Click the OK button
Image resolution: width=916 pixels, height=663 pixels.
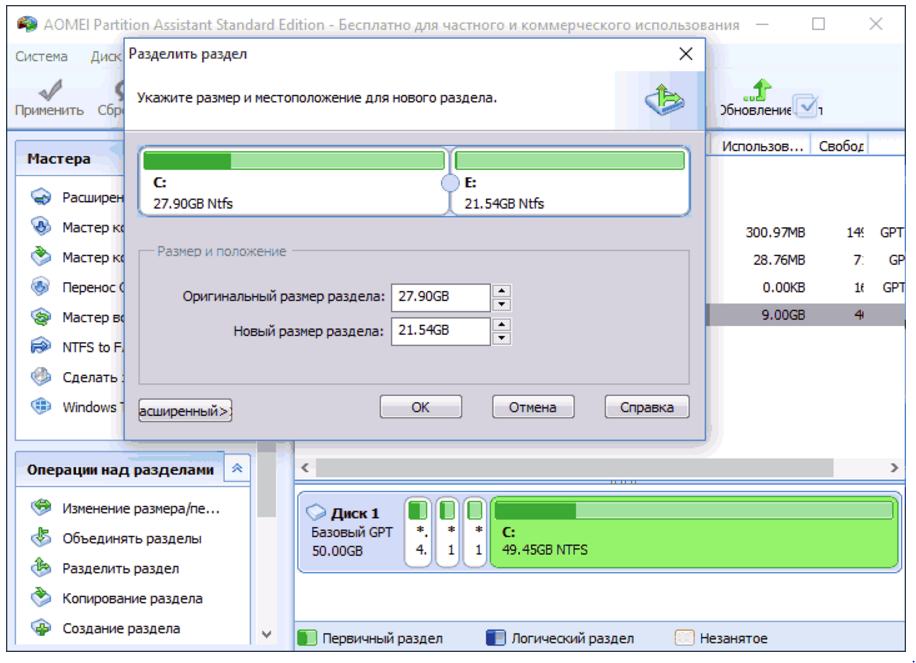(421, 407)
